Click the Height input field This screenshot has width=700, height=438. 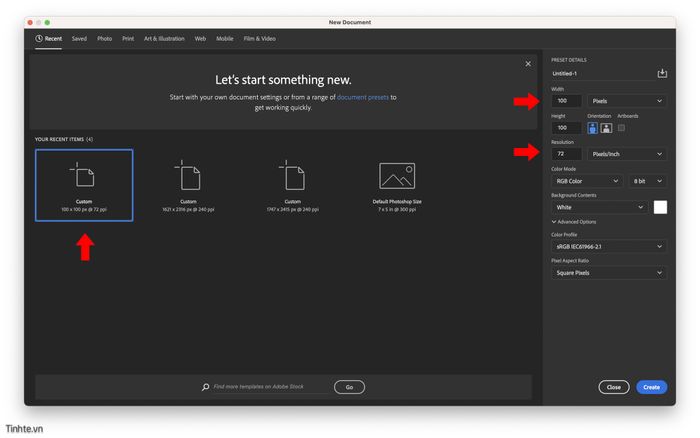coord(567,128)
